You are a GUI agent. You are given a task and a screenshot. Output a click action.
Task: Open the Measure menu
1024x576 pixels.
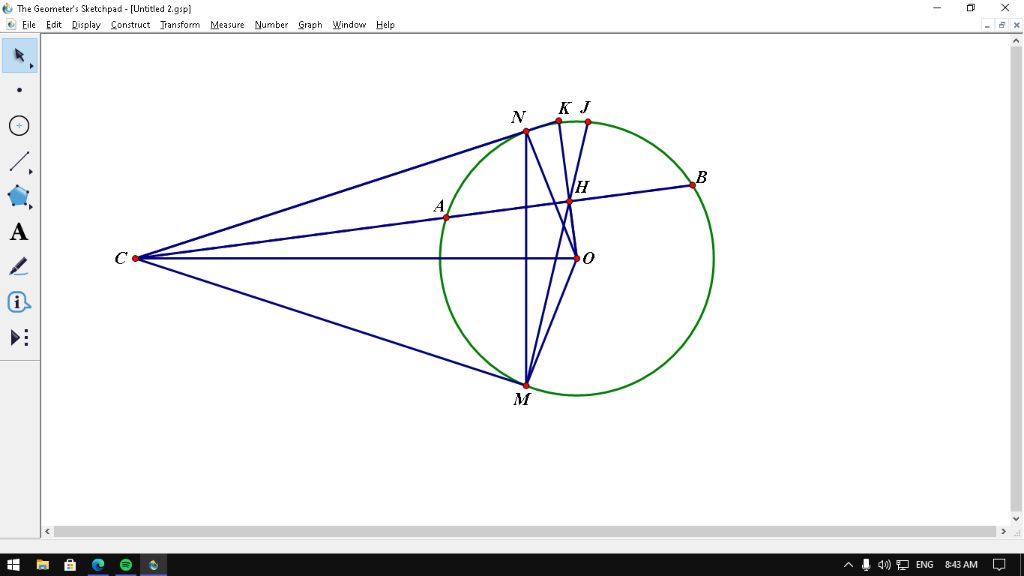pos(227,25)
